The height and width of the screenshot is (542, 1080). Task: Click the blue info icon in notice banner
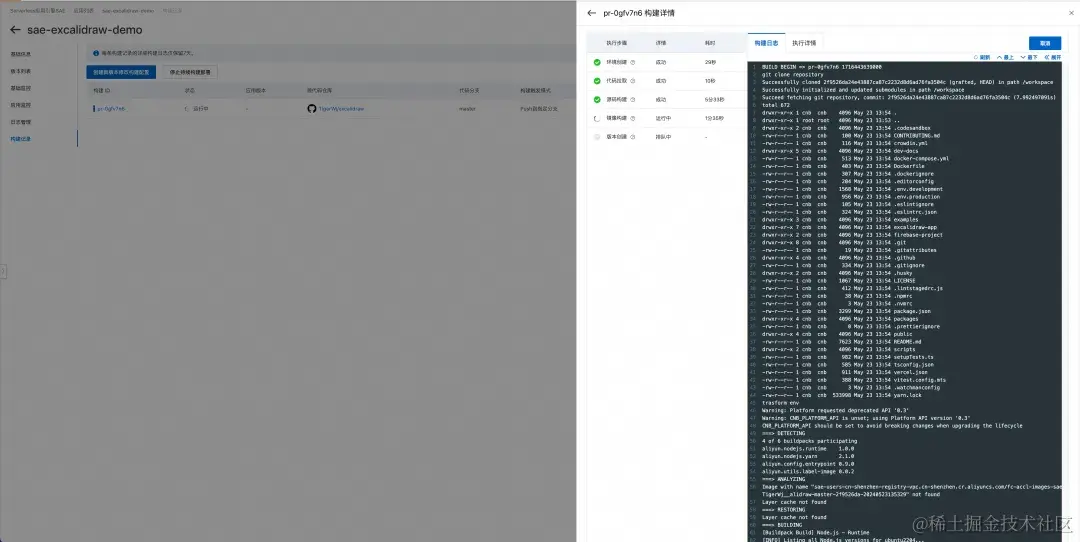(96, 52)
